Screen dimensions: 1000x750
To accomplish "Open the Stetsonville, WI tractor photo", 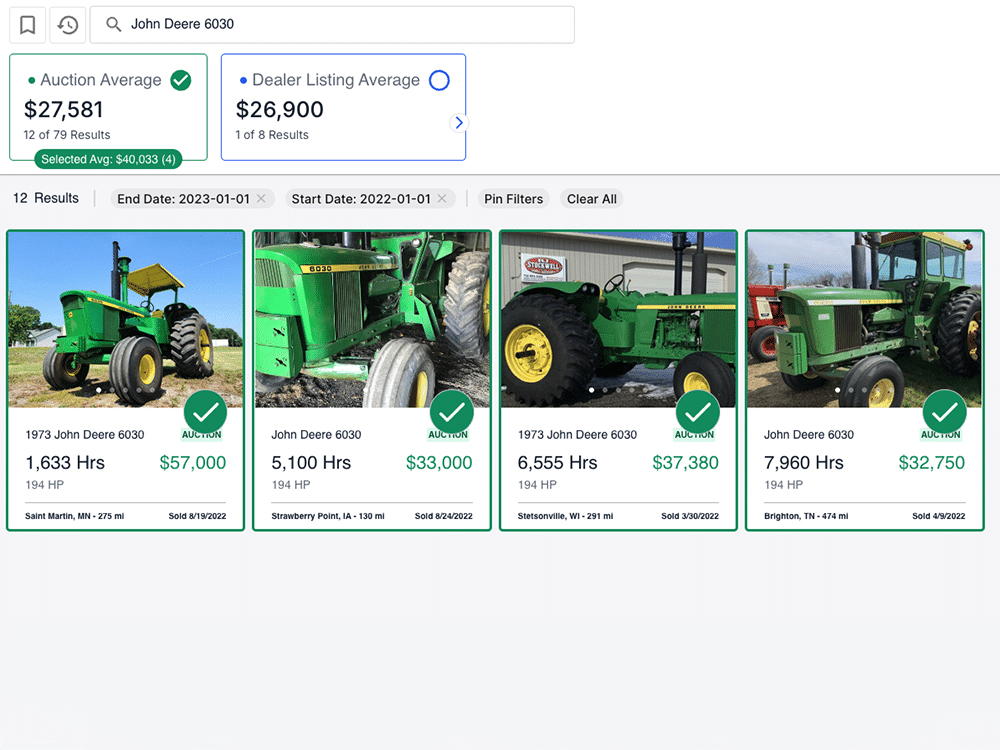I will click(x=619, y=320).
